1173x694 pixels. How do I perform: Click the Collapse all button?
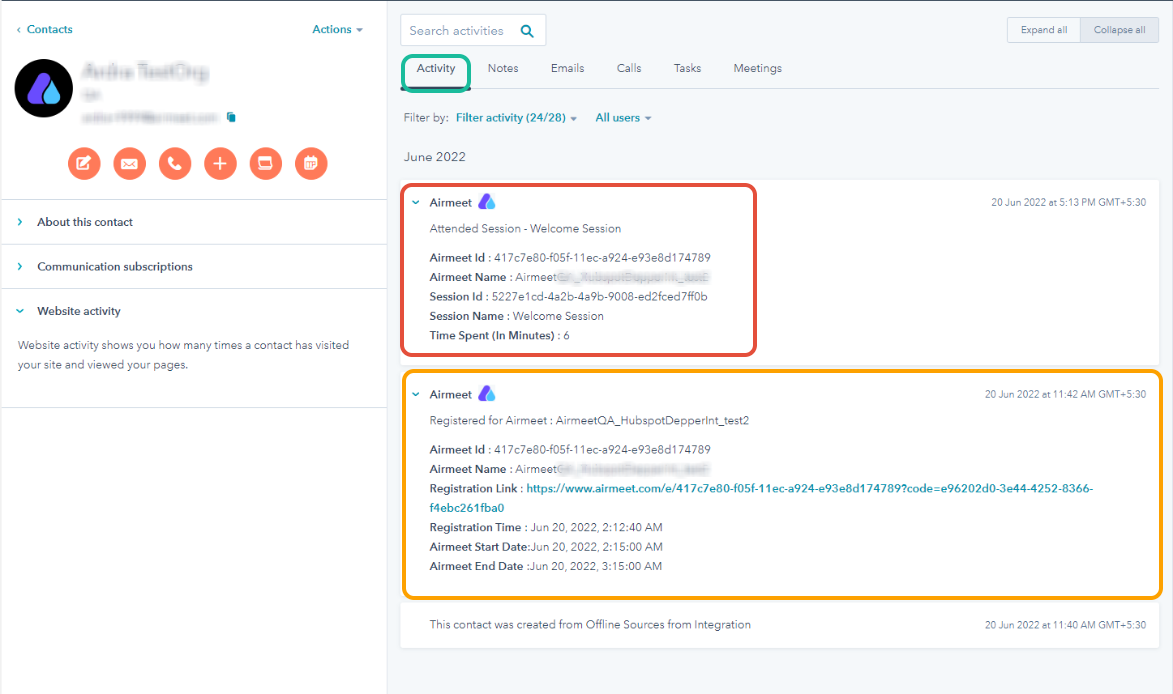[1119, 30]
